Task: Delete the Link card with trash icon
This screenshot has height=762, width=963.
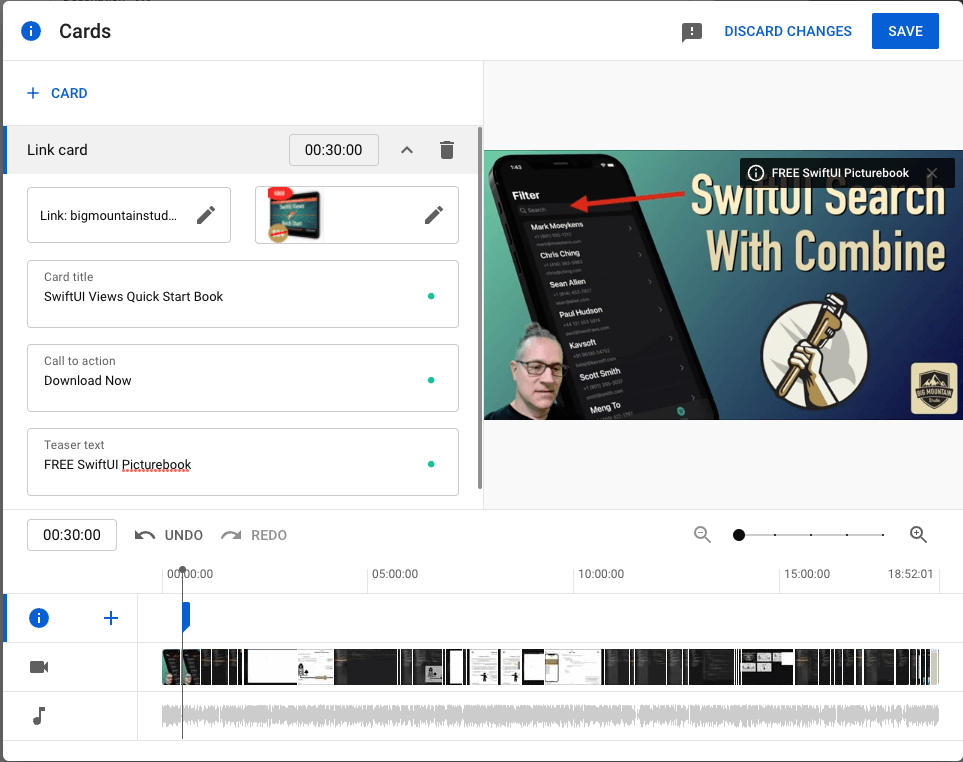Action: point(447,150)
